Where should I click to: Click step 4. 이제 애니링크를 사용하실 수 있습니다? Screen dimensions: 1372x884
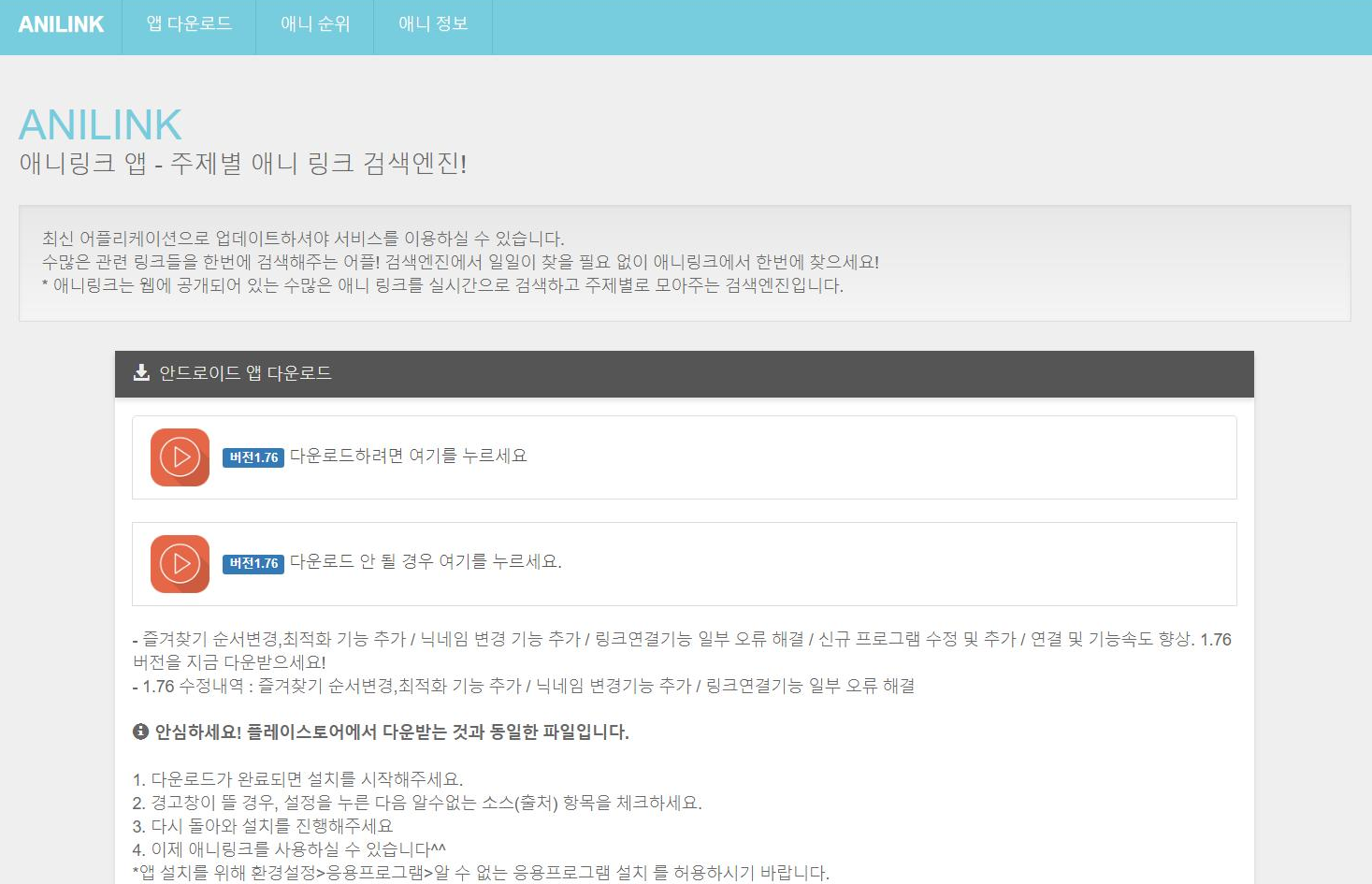tap(289, 849)
